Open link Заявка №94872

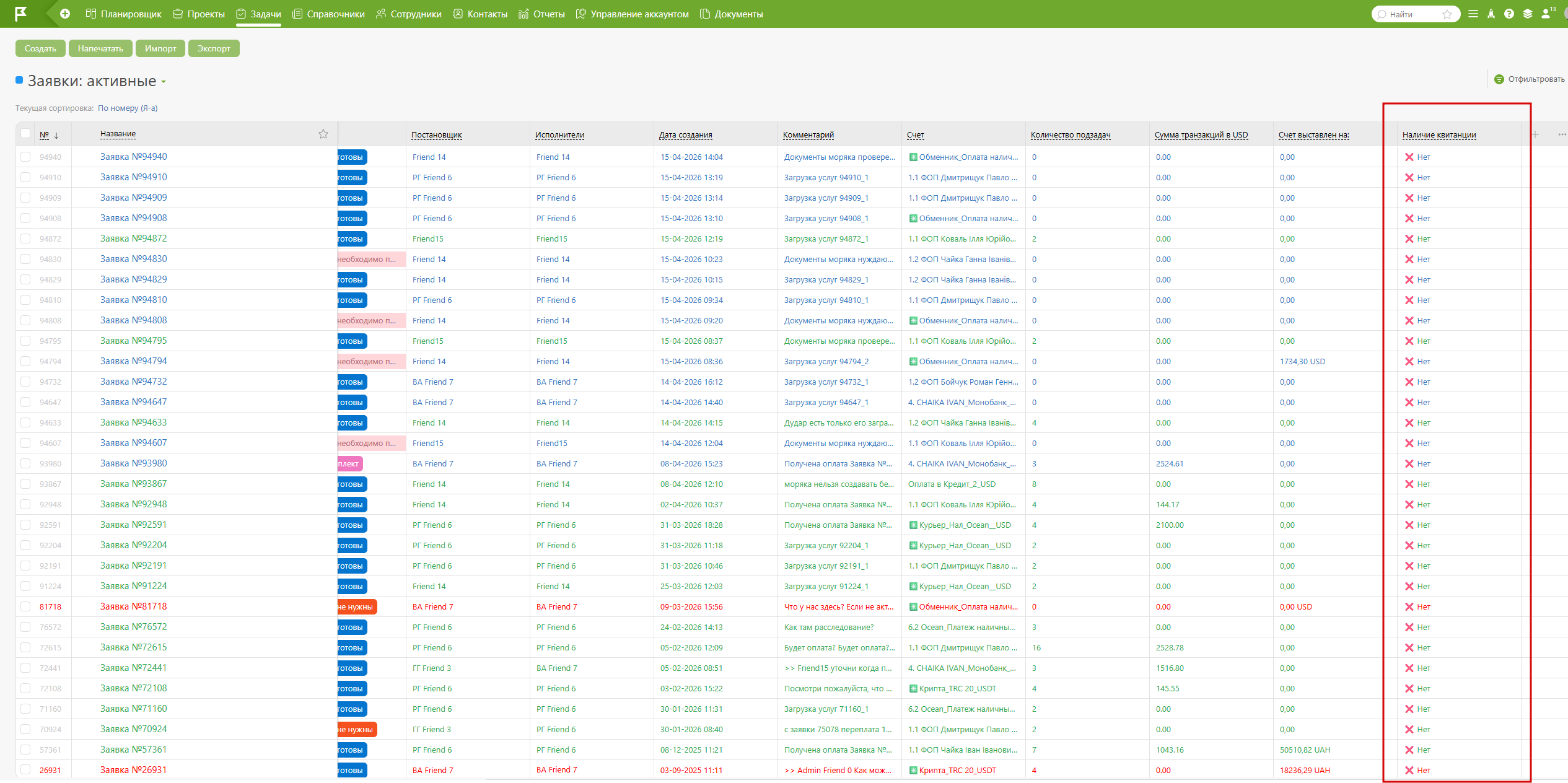[133, 238]
